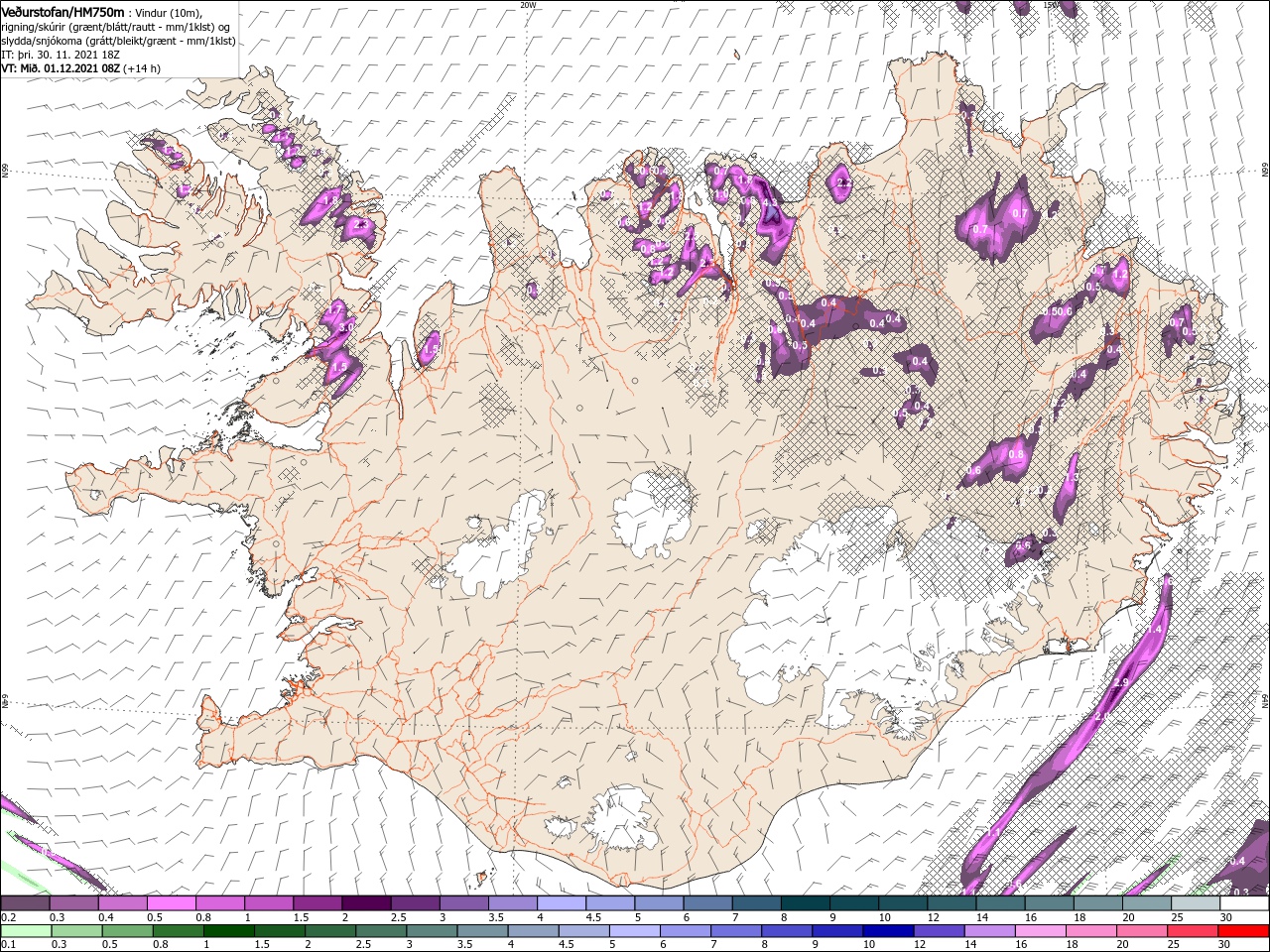The height and width of the screenshot is (952, 1270).
Task: Select lower legend swatch between 0.3 and 0.5
Action: point(78,931)
